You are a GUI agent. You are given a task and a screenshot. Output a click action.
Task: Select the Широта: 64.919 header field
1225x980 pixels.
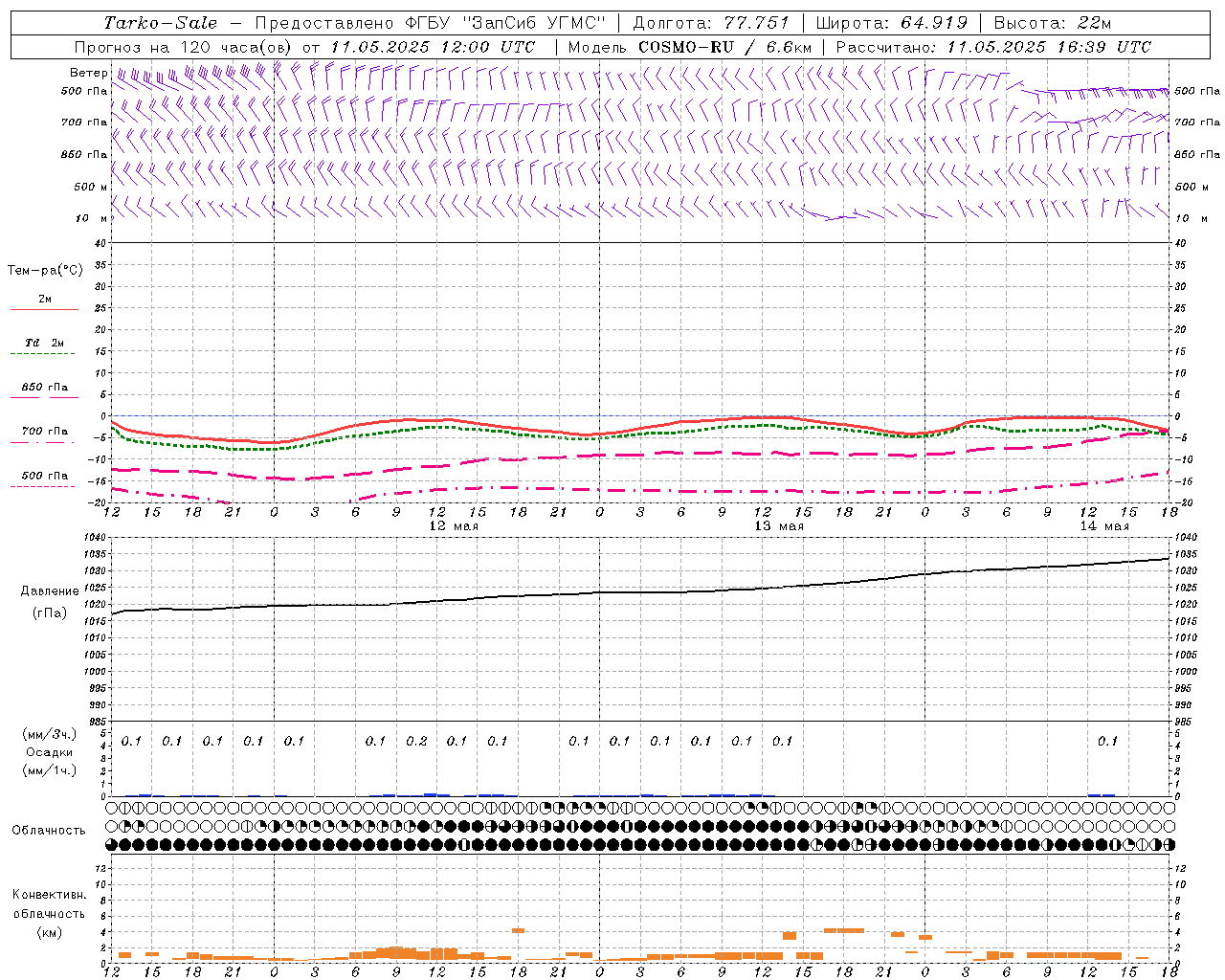coord(892,23)
